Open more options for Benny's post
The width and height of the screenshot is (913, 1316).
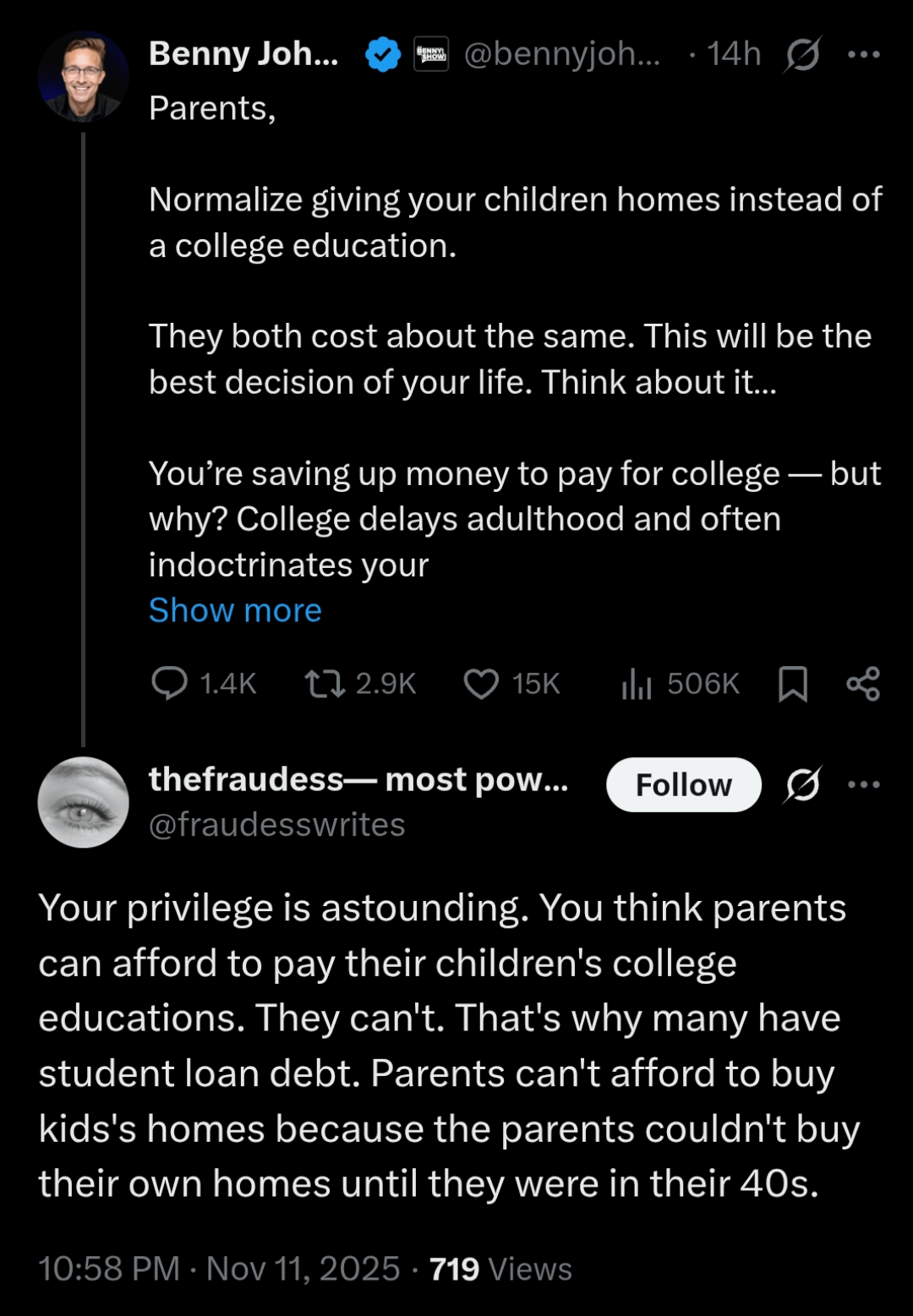pyautogui.click(x=864, y=55)
